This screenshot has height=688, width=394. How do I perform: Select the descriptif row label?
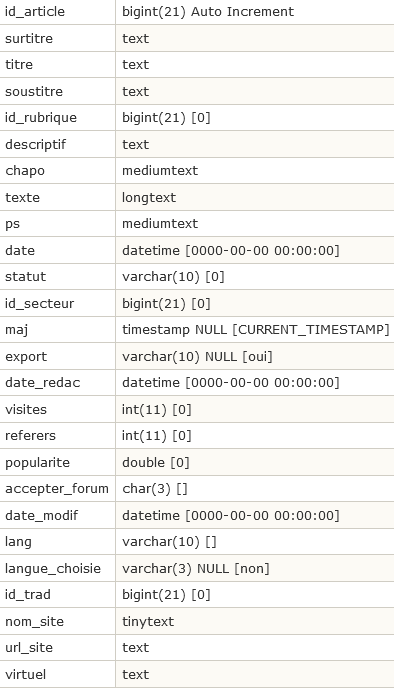pos(36,144)
